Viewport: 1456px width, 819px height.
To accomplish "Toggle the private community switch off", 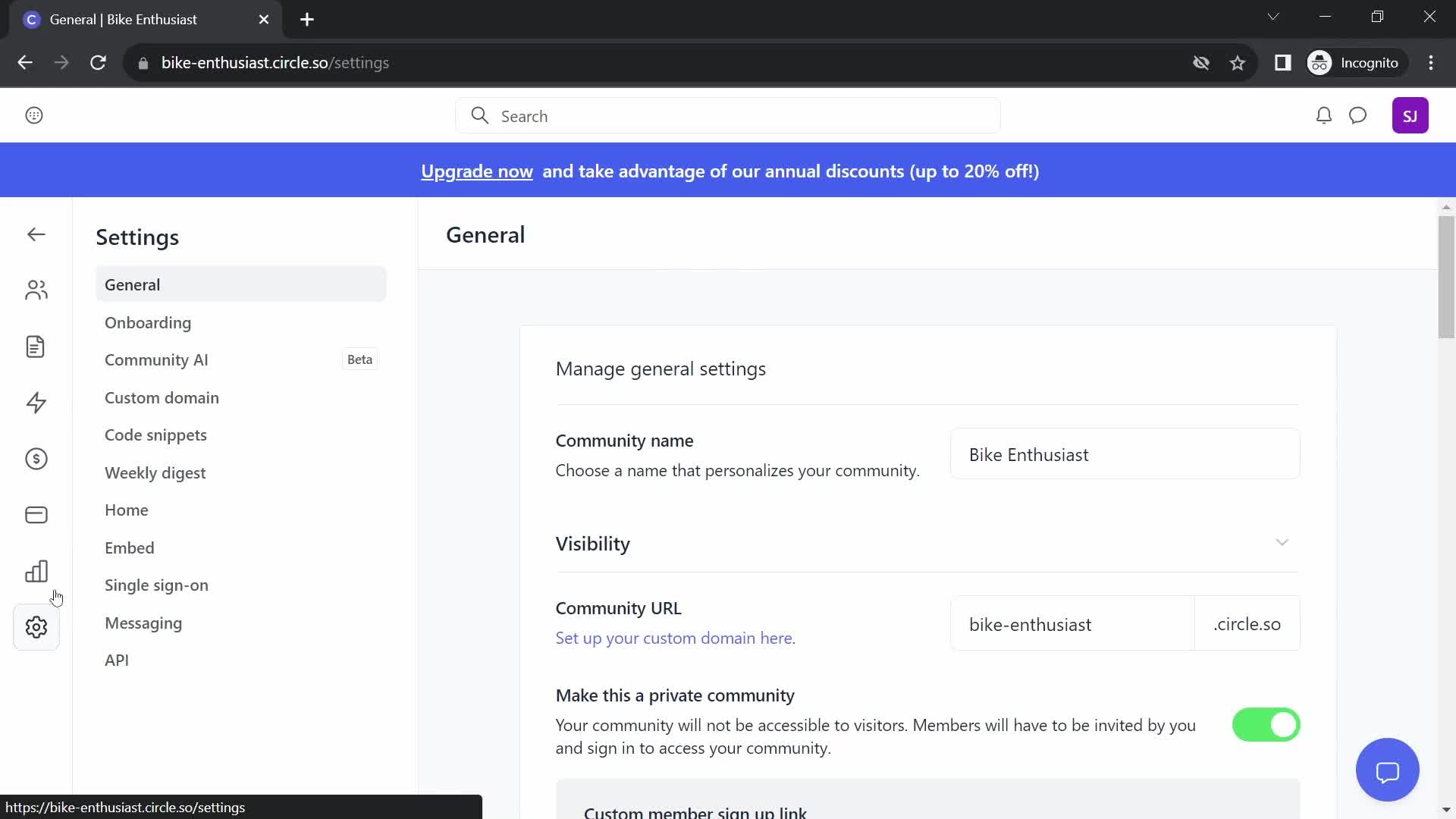I will (x=1266, y=724).
